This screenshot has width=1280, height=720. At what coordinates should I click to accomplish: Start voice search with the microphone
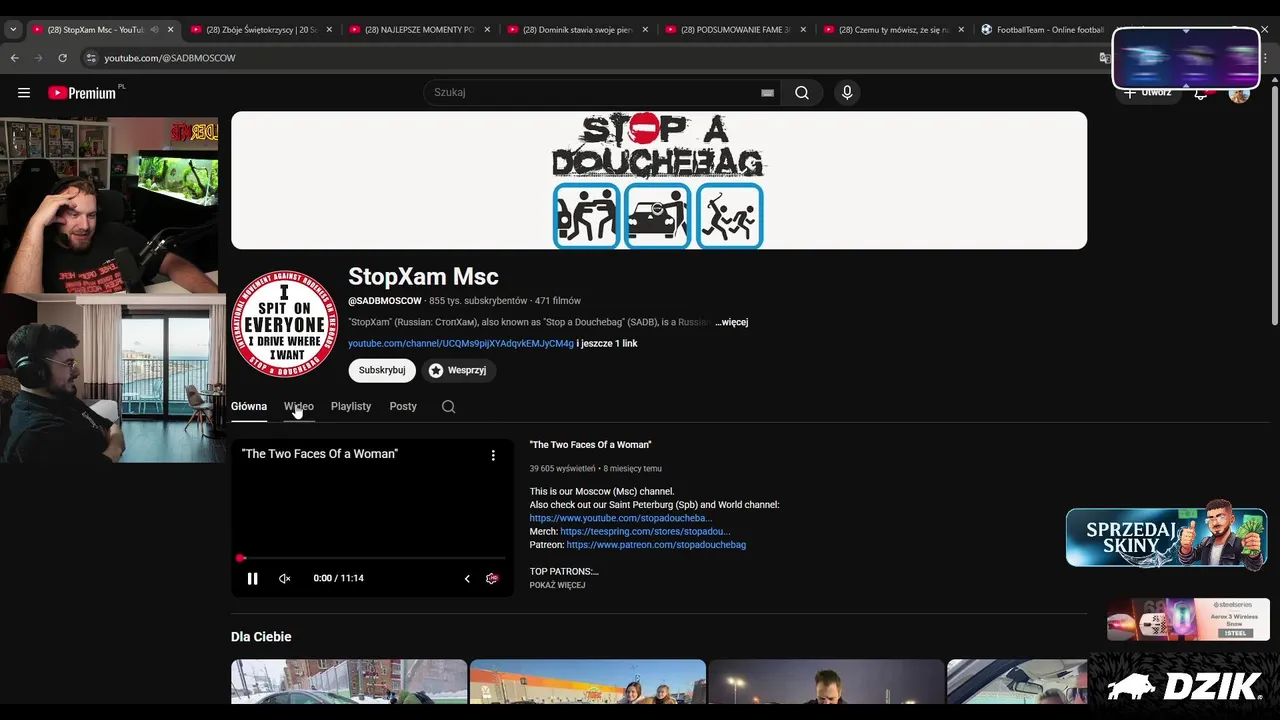(x=847, y=93)
